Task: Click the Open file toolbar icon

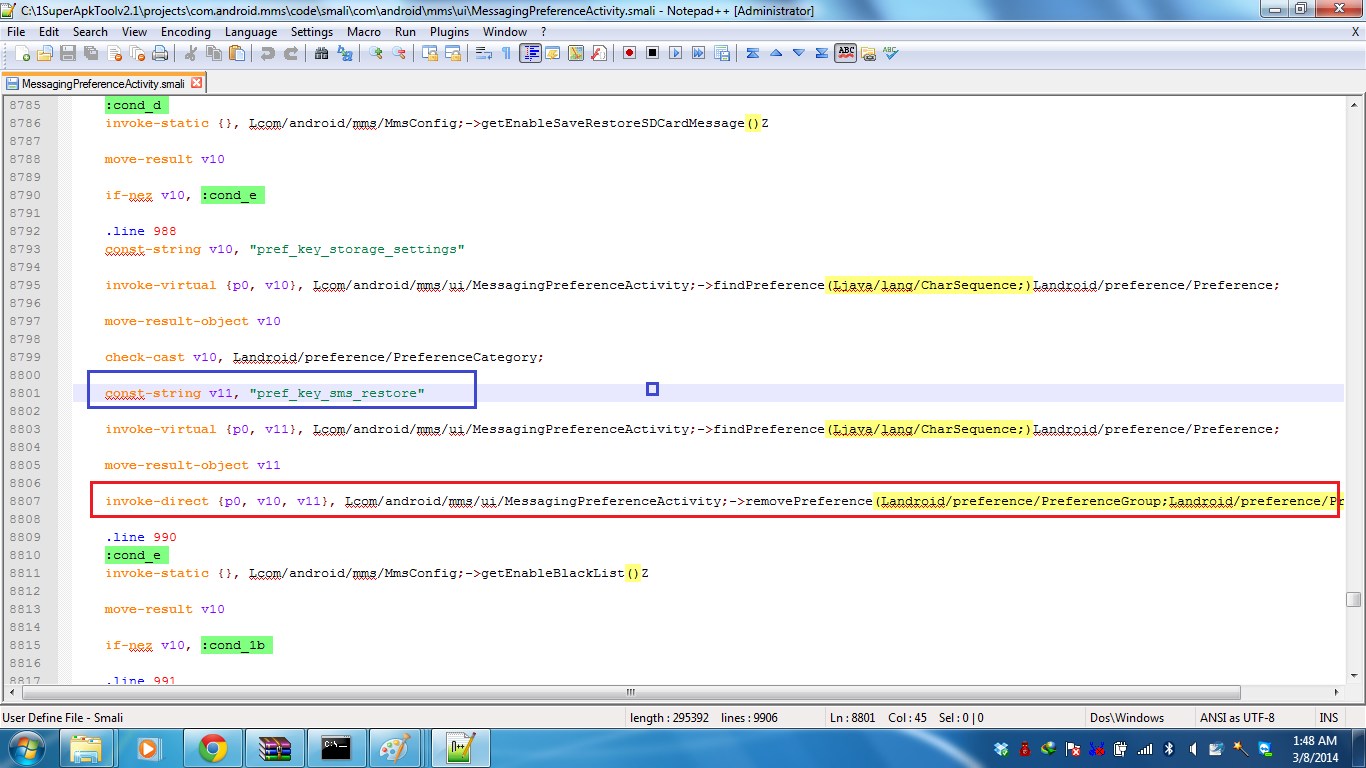Action: pos(45,53)
